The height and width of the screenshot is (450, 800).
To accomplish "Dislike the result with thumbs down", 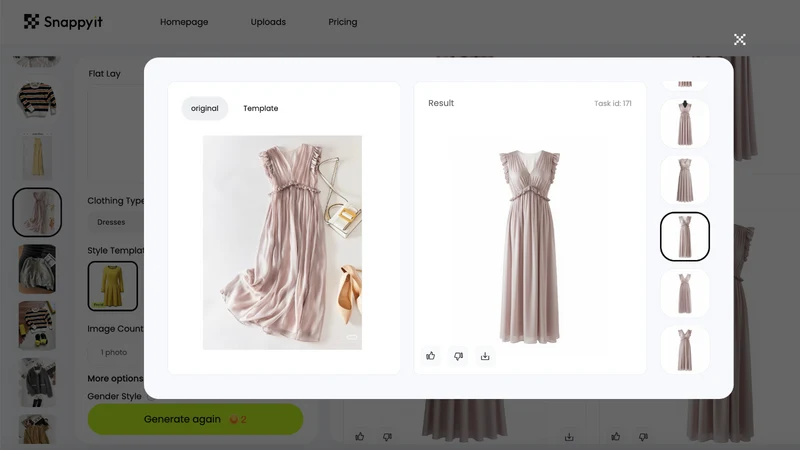I will [458, 356].
